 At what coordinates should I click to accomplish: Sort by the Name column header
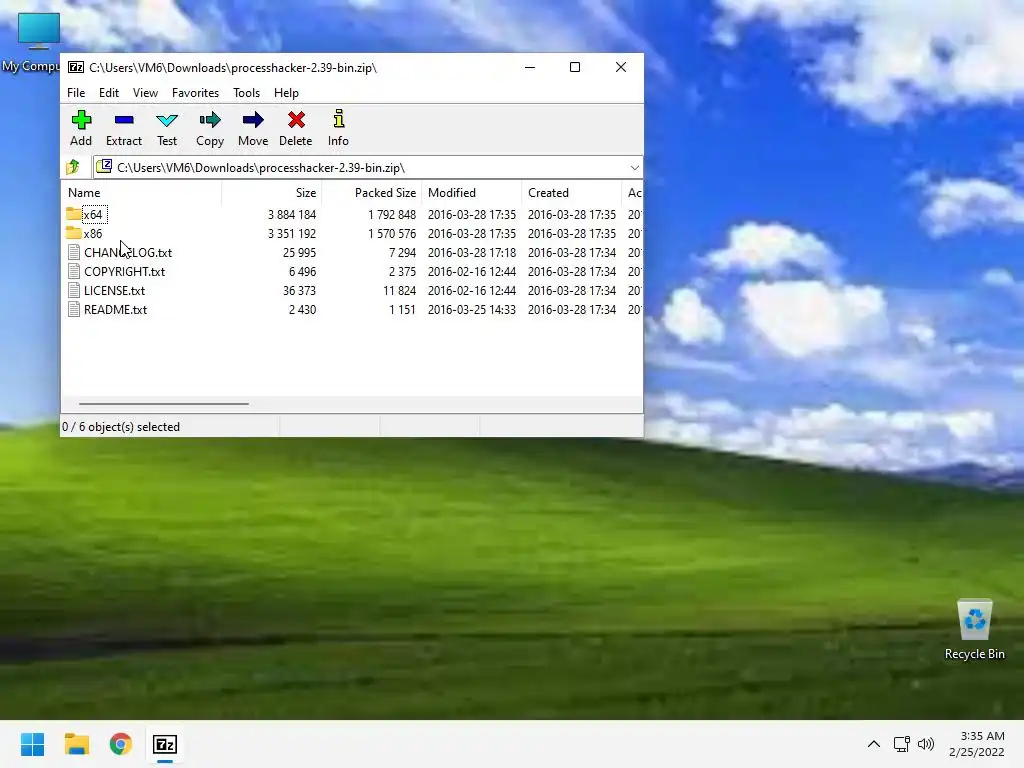[141, 193]
